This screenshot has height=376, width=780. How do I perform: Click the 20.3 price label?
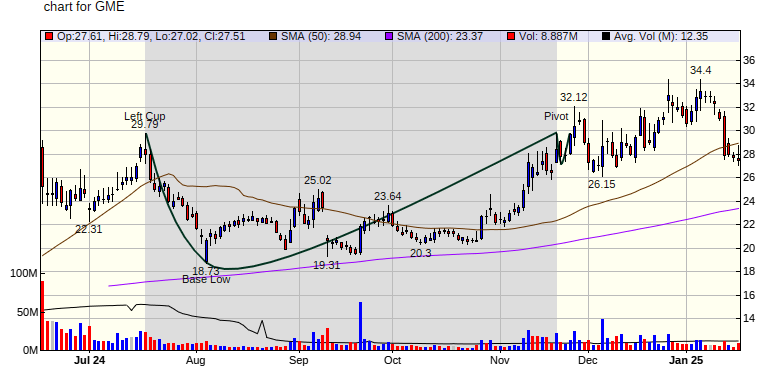pos(421,253)
